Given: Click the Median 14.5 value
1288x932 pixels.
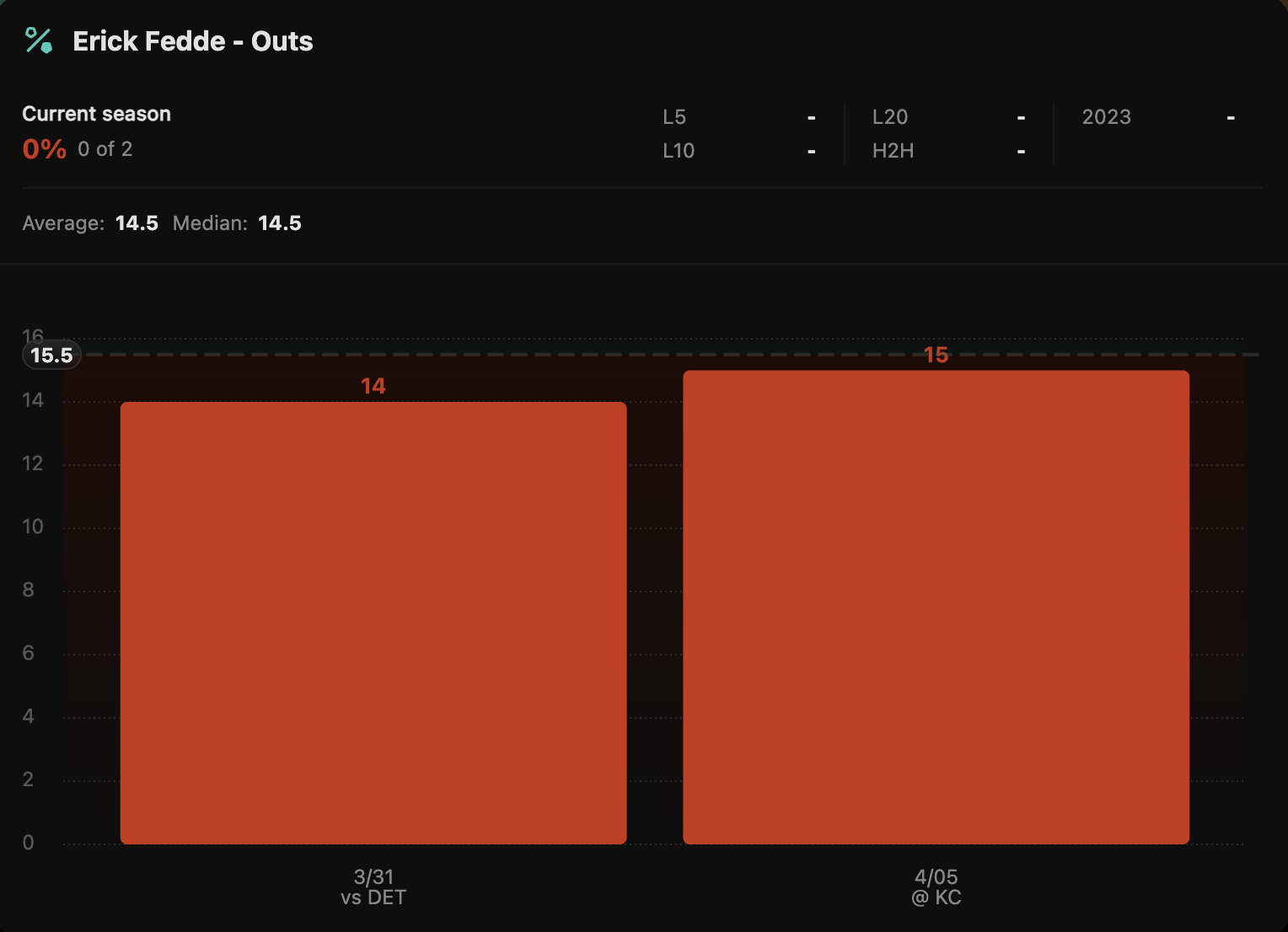Looking at the screenshot, I should [x=279, y=223].
